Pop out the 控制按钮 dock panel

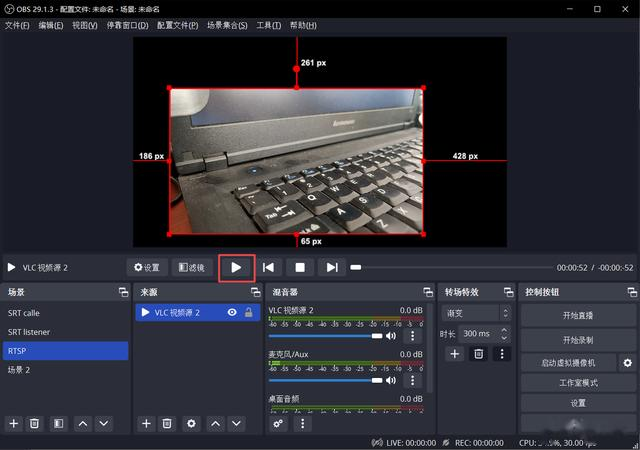pos(632,292)
